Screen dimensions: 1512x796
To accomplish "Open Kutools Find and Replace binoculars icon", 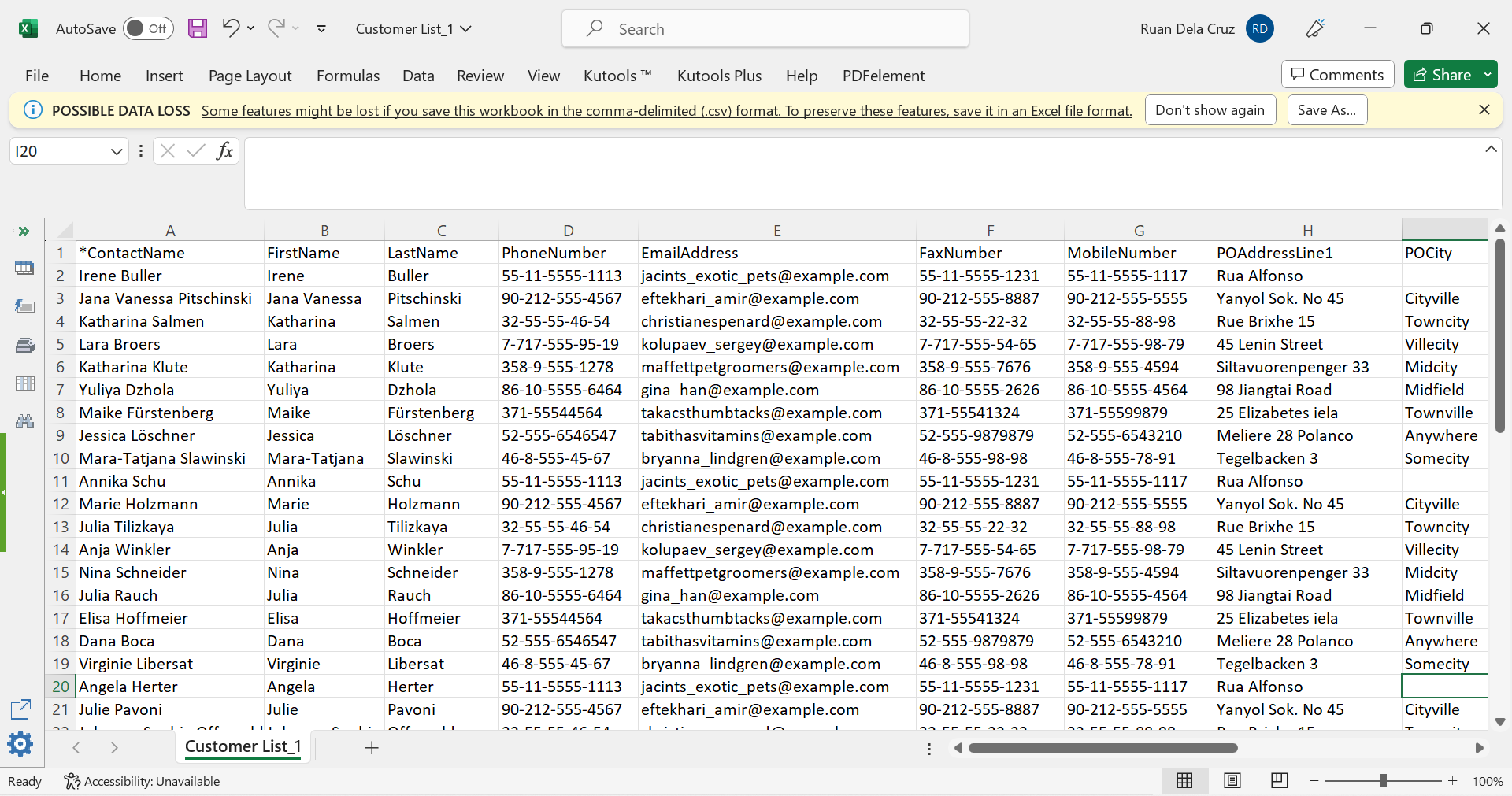I will (x=24, y=421).
